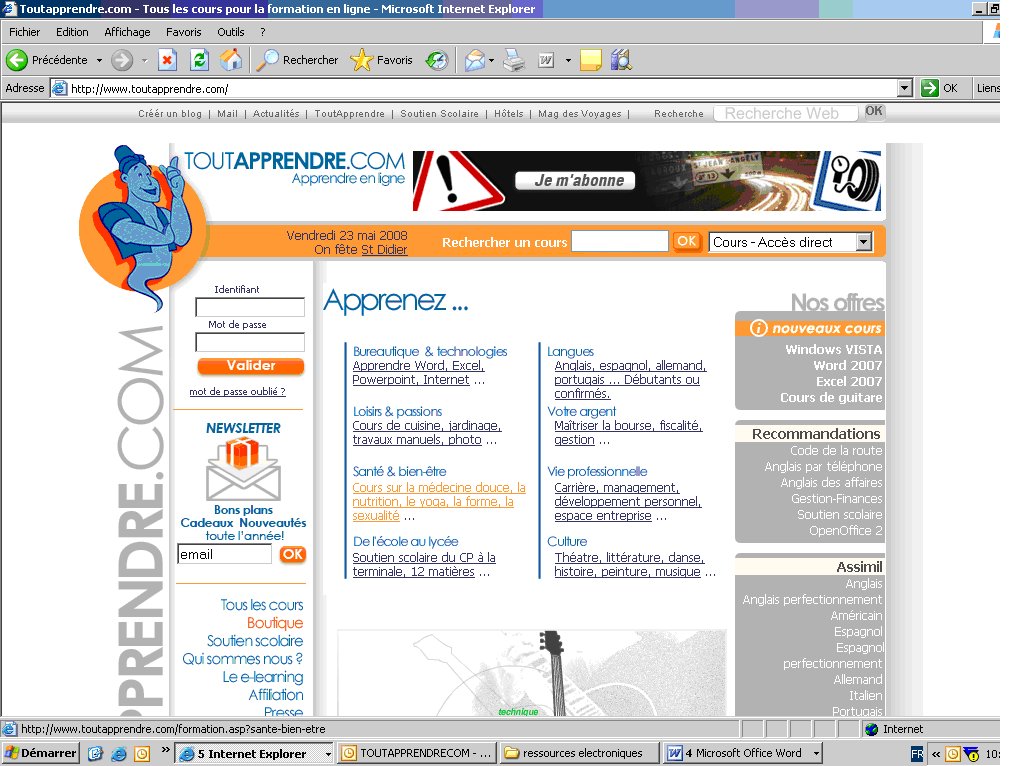Click the Research books toolbar icon
The image size is (1024, 766).
pos(621,60)
